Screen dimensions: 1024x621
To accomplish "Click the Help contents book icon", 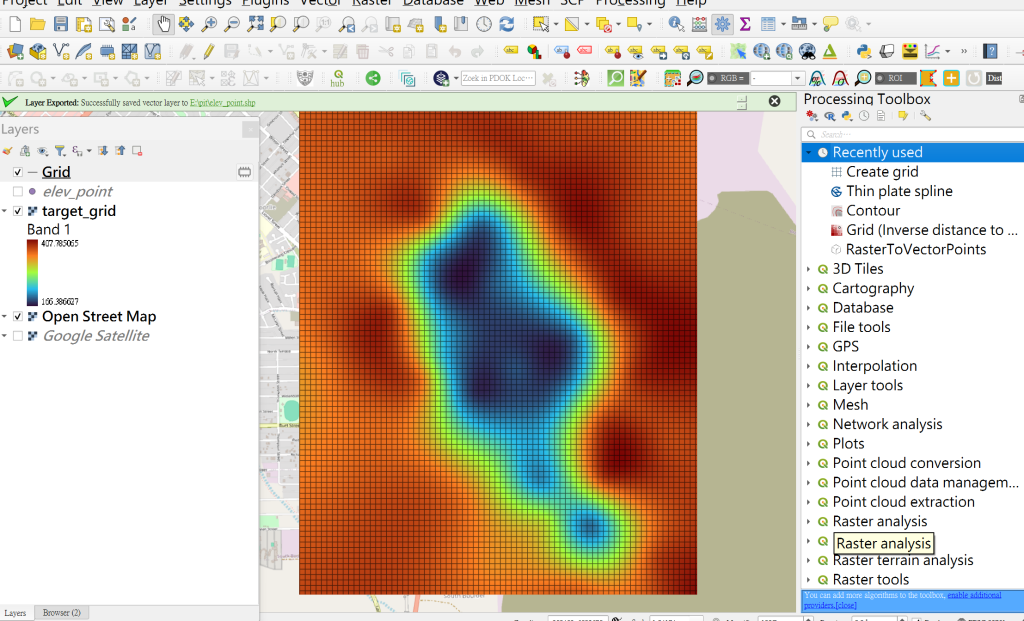I will 990,51.
